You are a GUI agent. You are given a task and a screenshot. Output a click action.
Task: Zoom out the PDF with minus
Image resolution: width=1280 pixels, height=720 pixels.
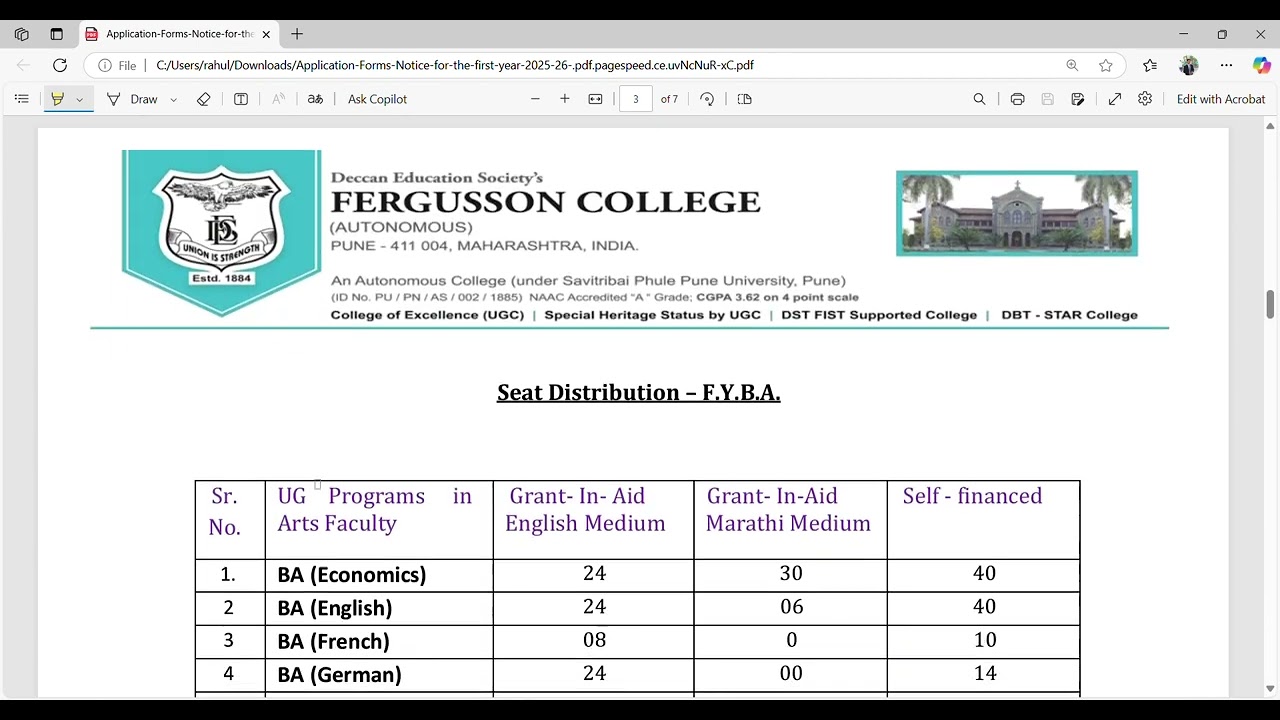tap(535, 99)
